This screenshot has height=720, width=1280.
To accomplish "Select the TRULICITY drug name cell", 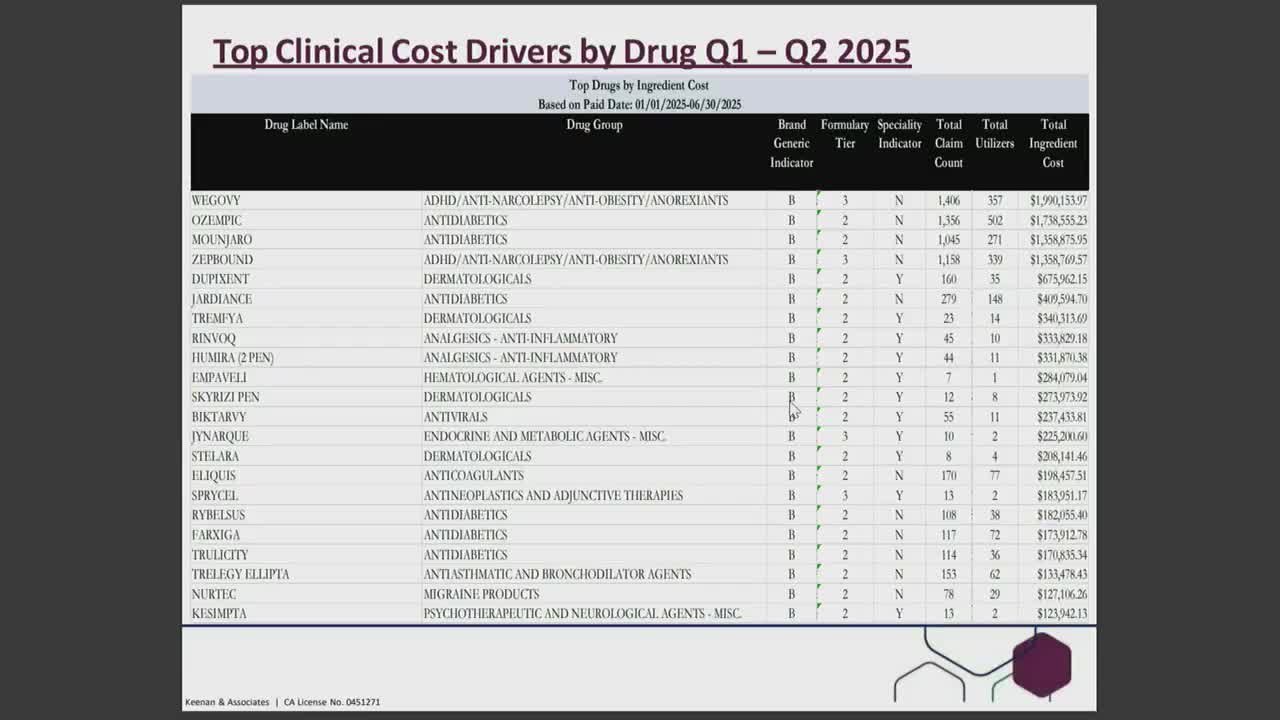I will [220, 555].
